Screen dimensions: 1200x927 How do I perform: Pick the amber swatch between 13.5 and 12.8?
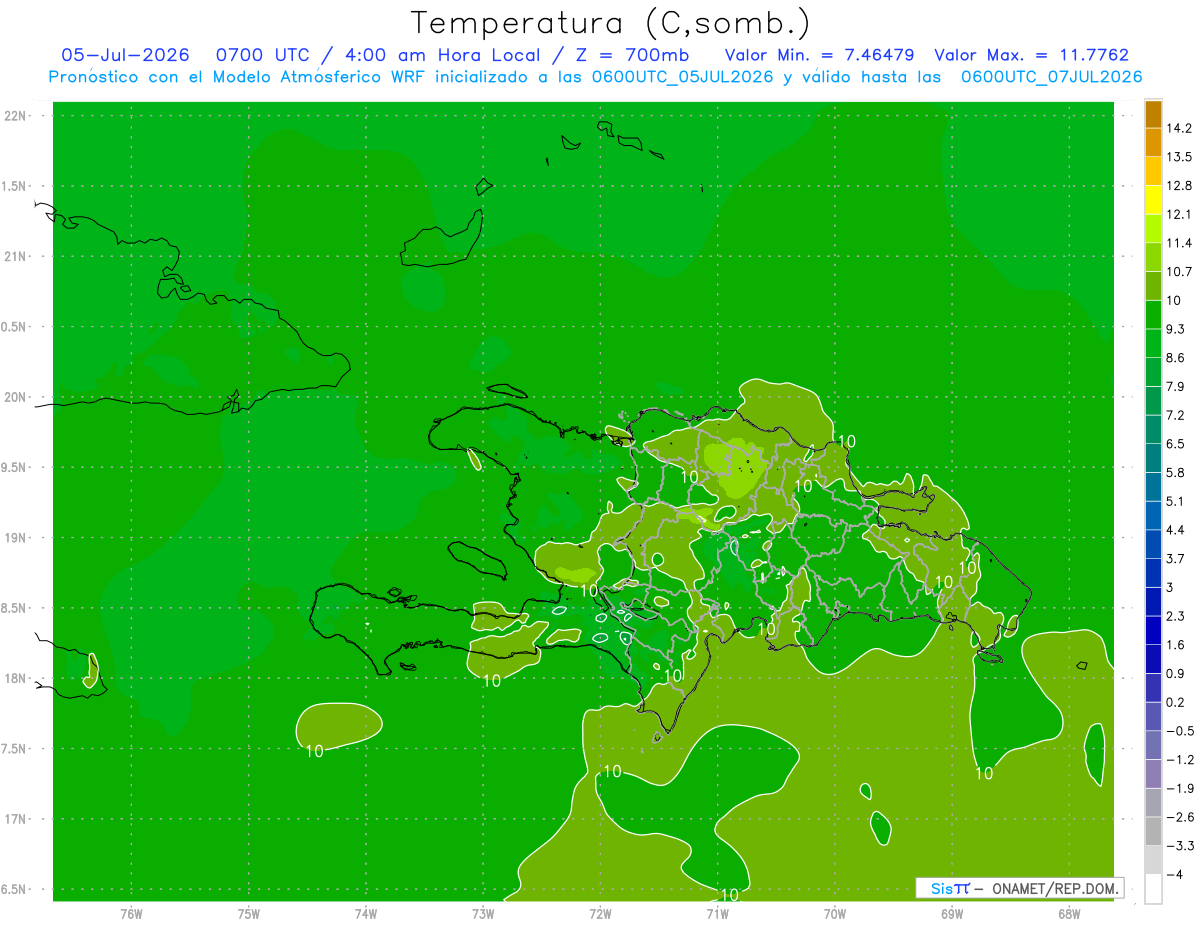pyautogui.click(x=1153, y=171)
